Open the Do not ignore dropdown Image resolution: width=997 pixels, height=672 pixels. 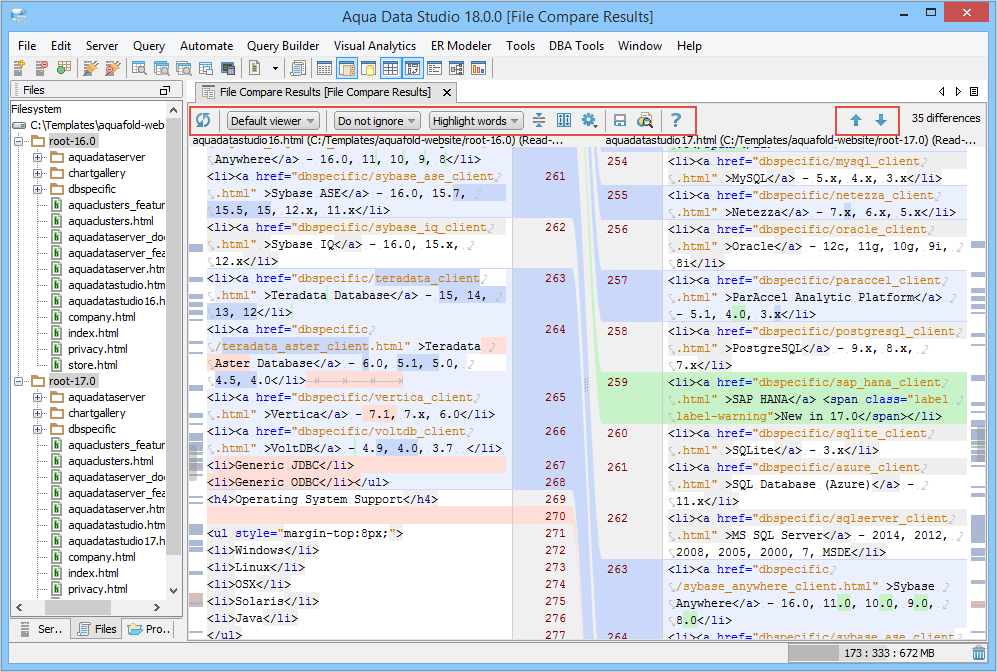376,121
